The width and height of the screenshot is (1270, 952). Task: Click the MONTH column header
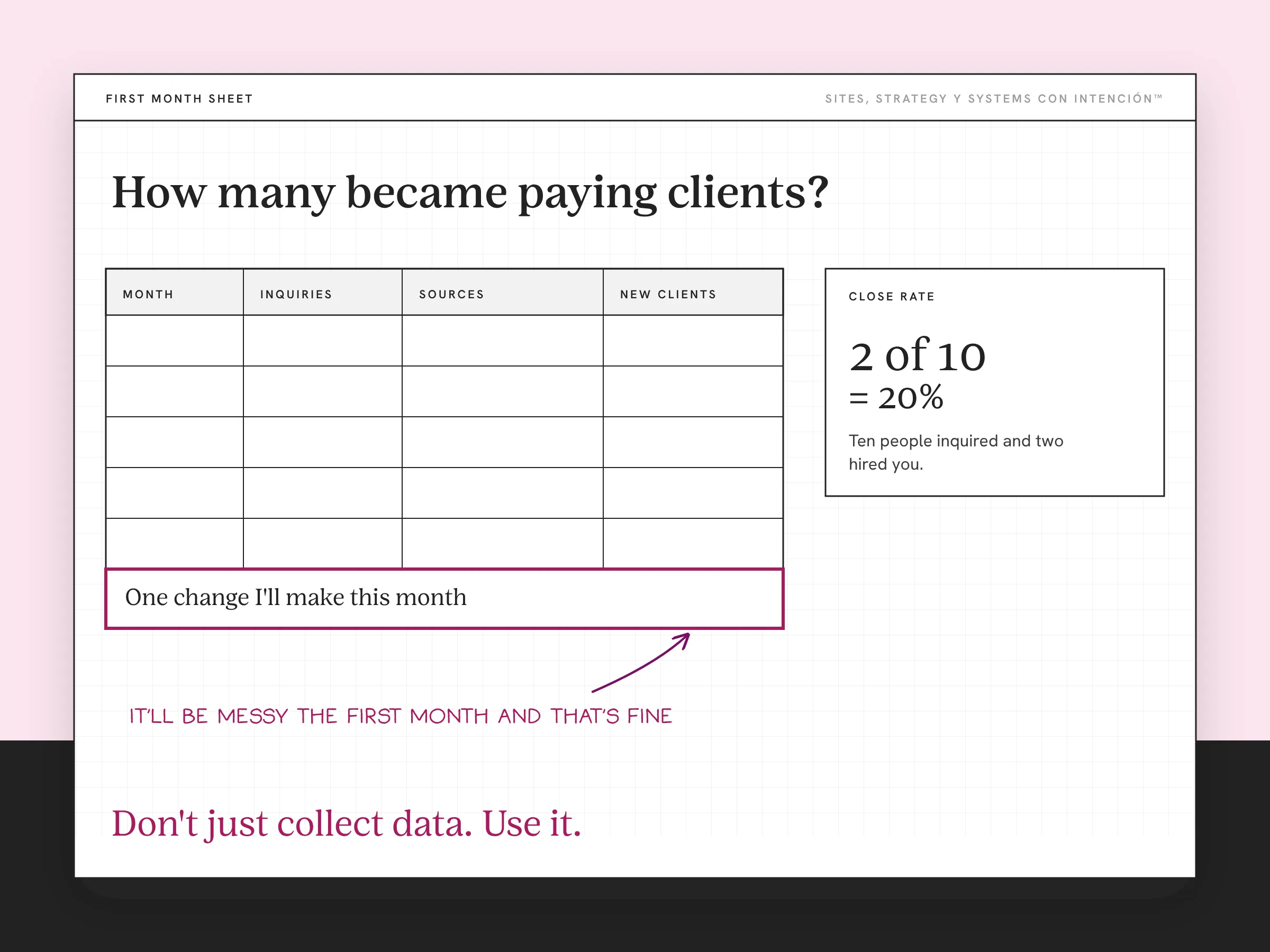click(x=175, y=293)
